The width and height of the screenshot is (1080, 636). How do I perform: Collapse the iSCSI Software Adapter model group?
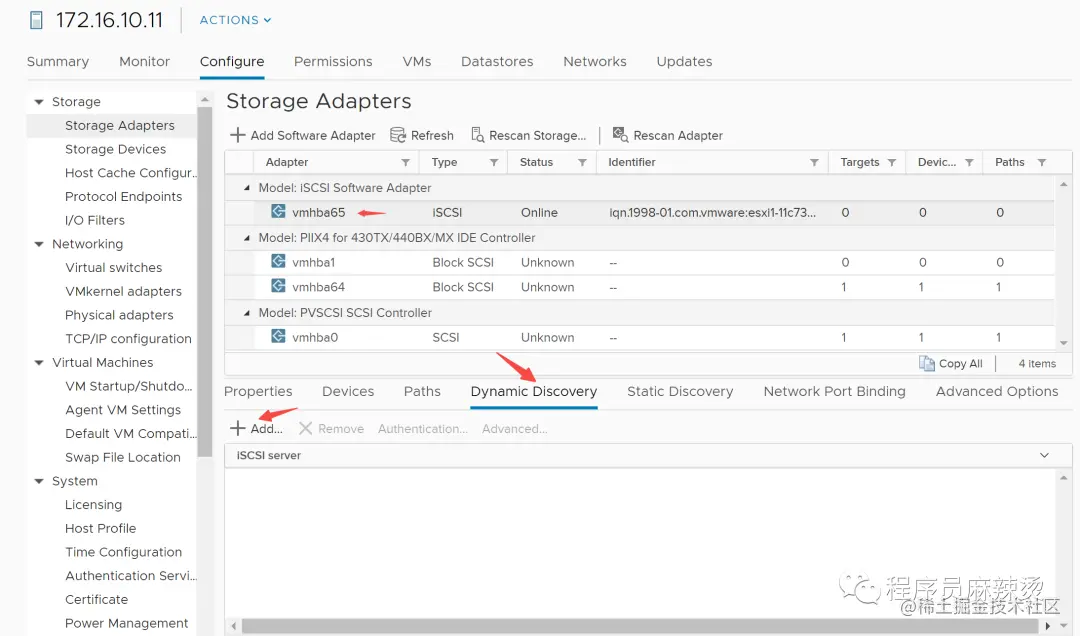coord(247,187)
